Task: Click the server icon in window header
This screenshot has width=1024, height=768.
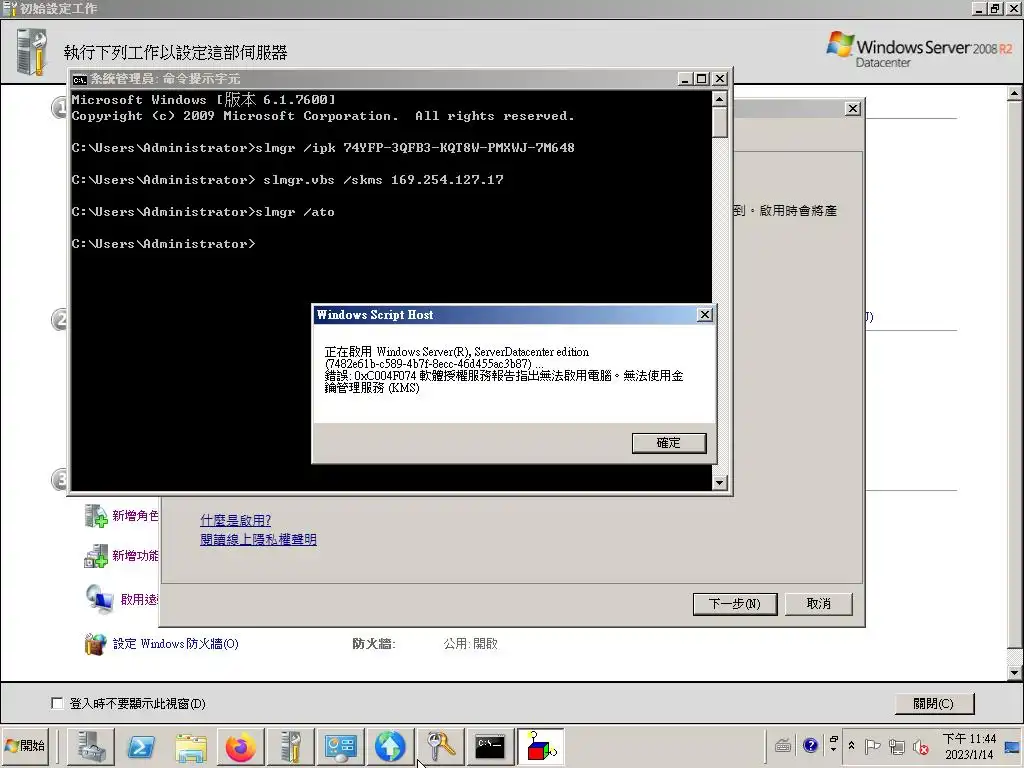Action: tap(32, 51)
